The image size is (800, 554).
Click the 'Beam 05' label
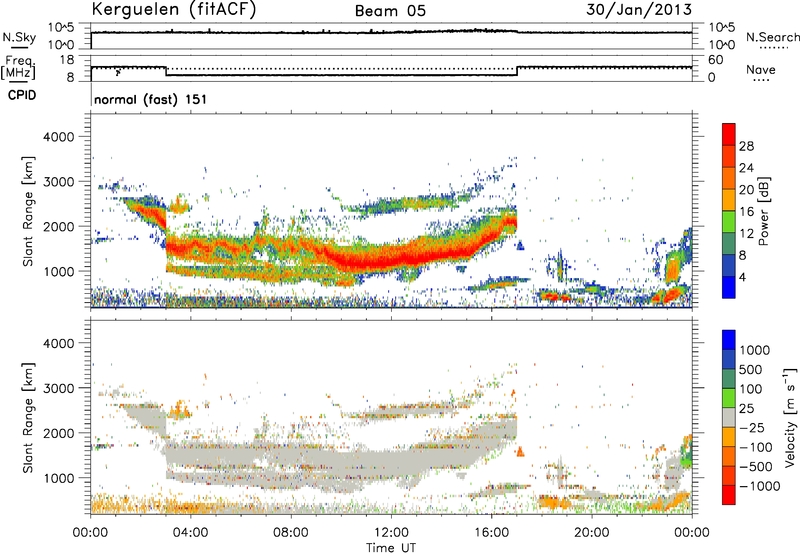390,11
